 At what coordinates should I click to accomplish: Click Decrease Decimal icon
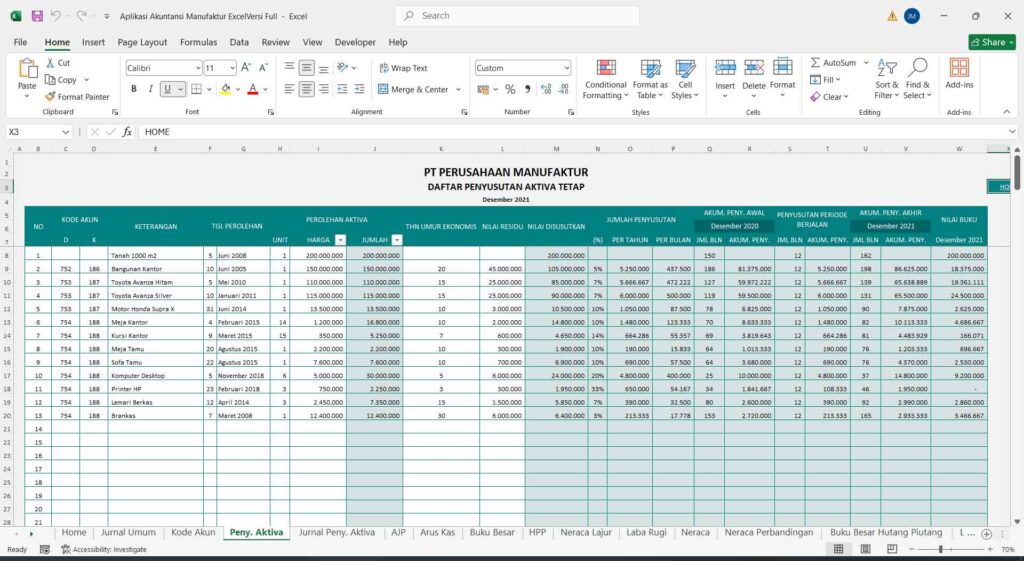tap(563, 89)
